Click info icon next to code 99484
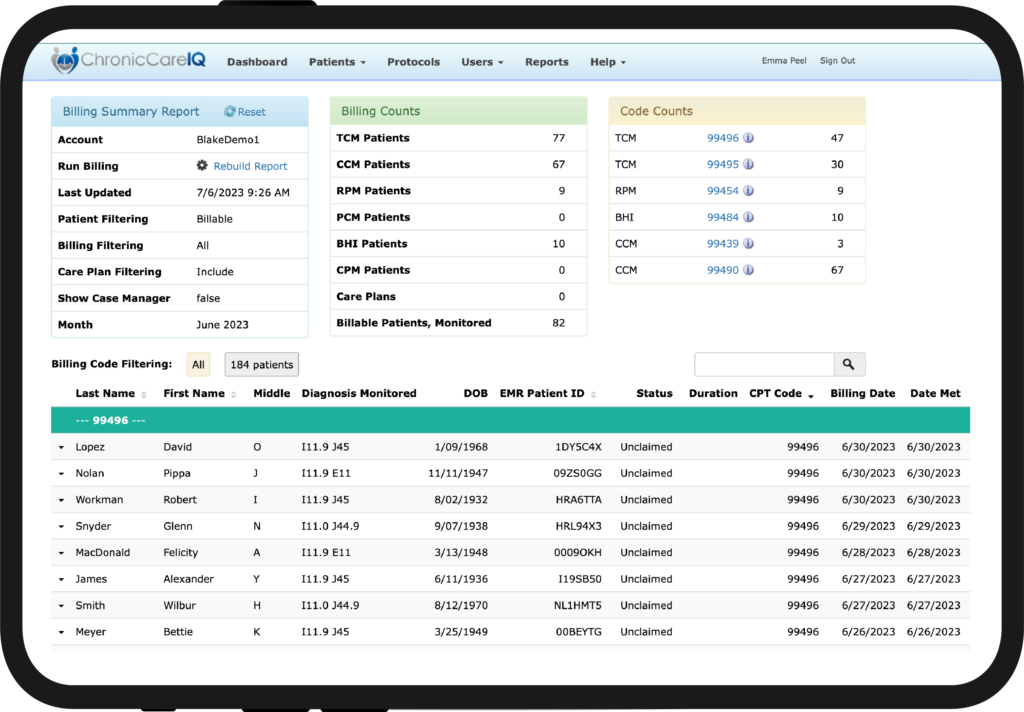 [749, 217]
